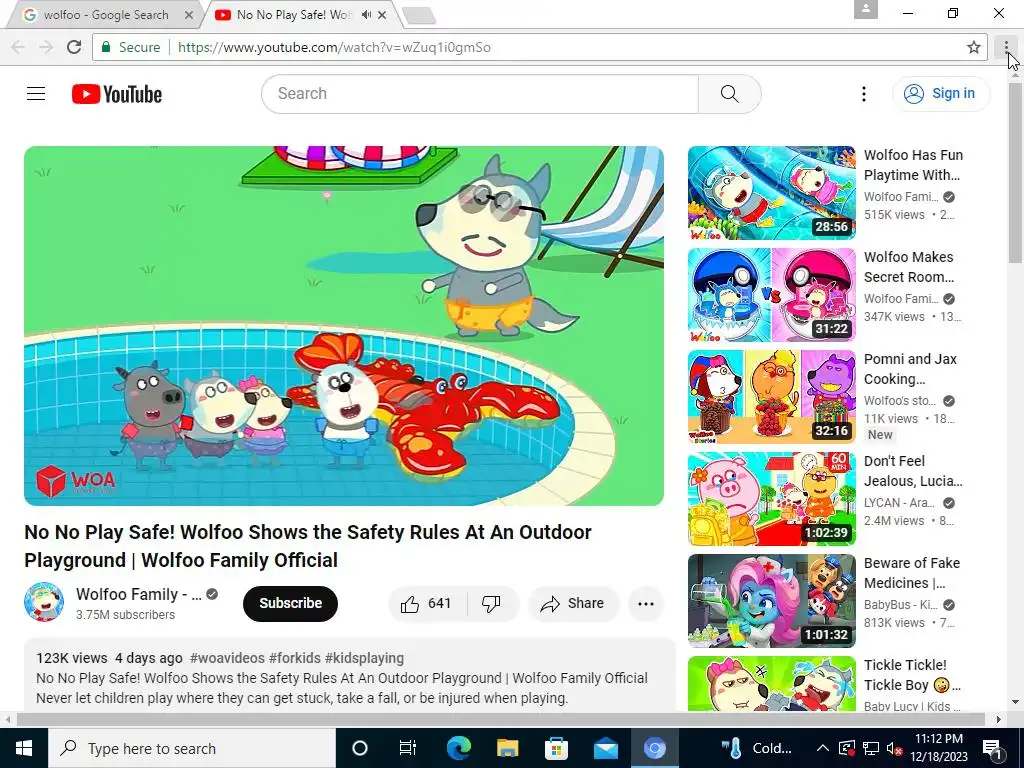Open Cortana circle on taskbar
Viewport: 1024px width, 768px height.
[x=360, y=748]
